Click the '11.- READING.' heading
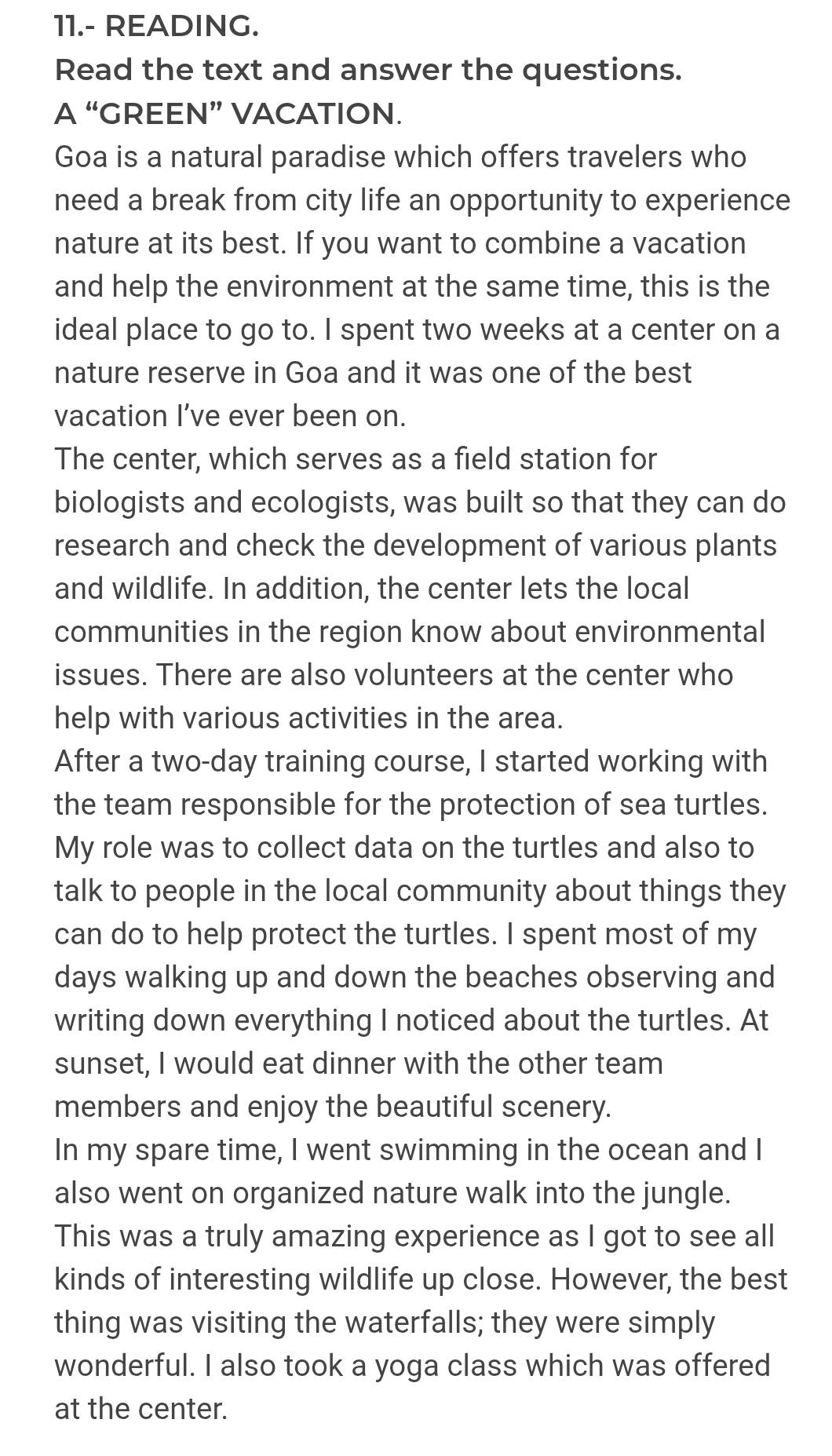 (x=156, y=27)
